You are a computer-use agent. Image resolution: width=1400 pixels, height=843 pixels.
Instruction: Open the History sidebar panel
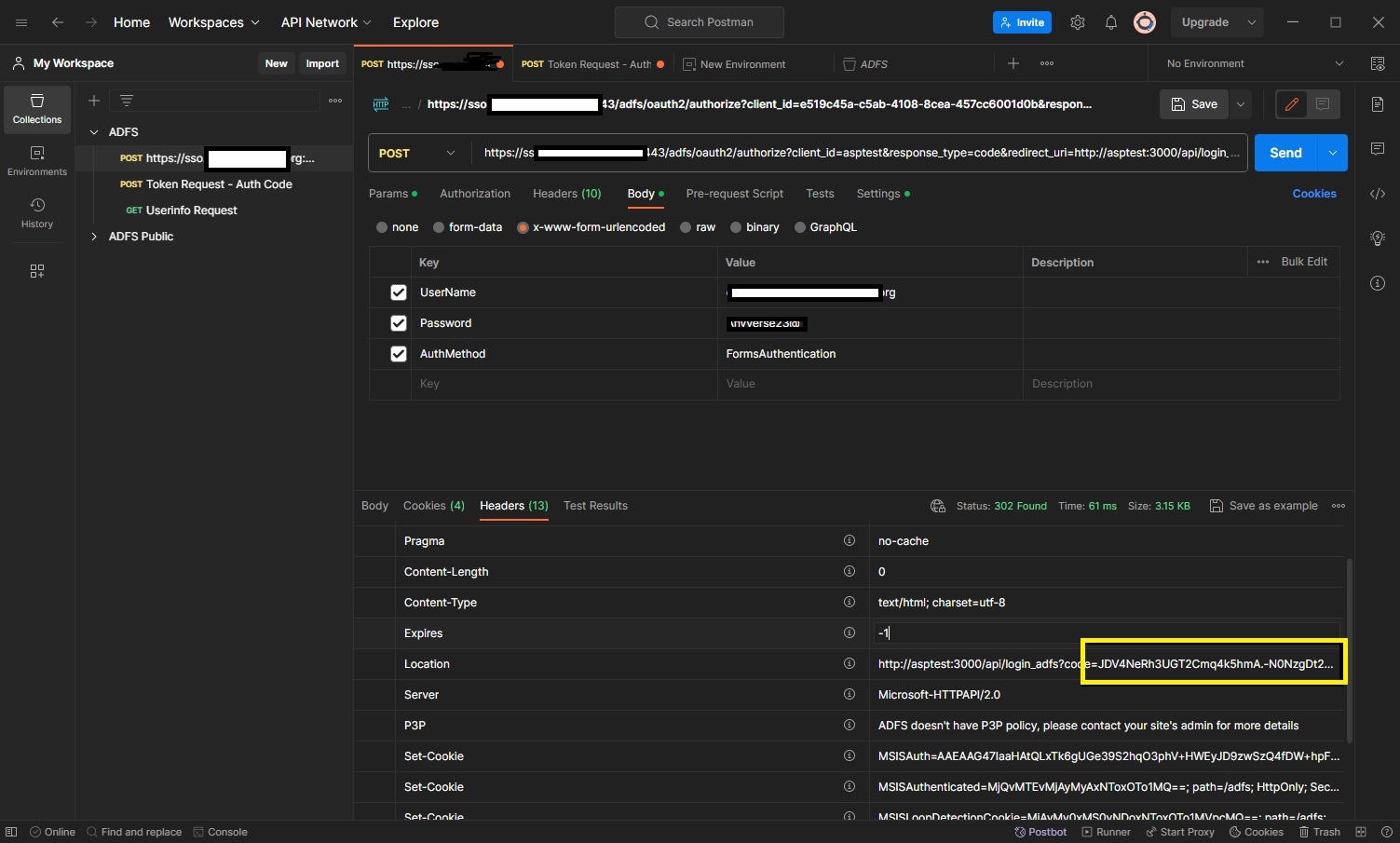(x=37, y=213)
